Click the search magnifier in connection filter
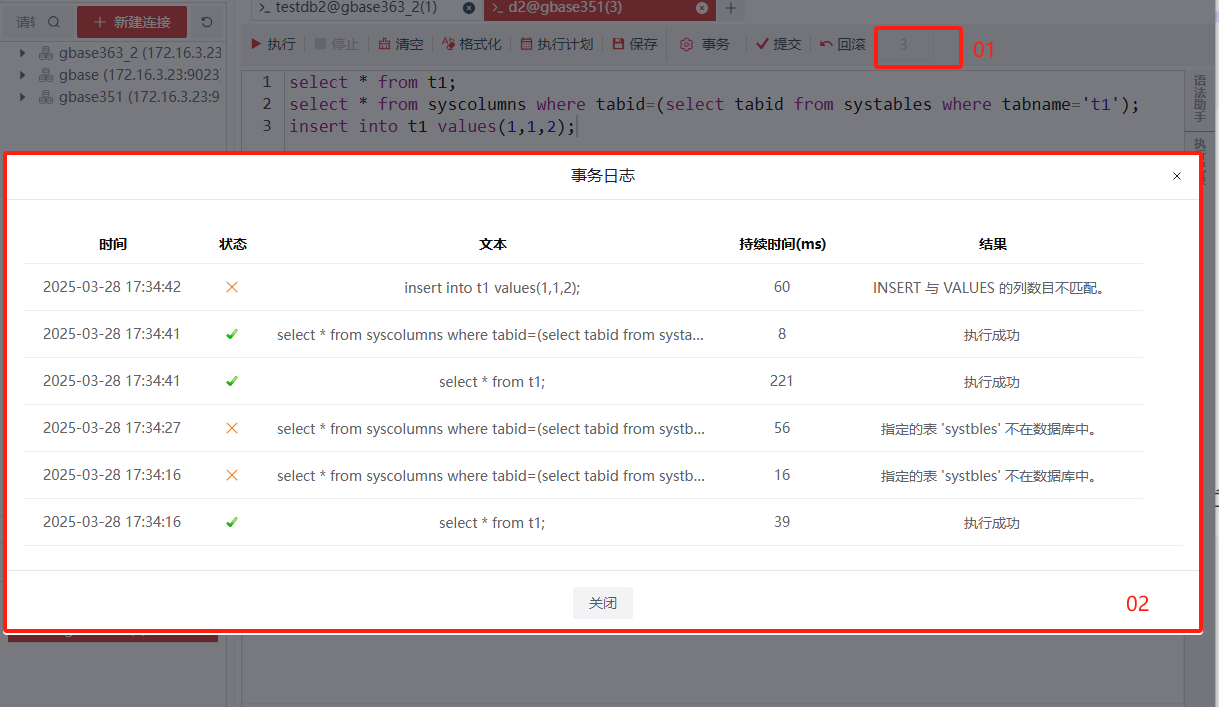The image size is (1219, 707). tap(54, 22)
